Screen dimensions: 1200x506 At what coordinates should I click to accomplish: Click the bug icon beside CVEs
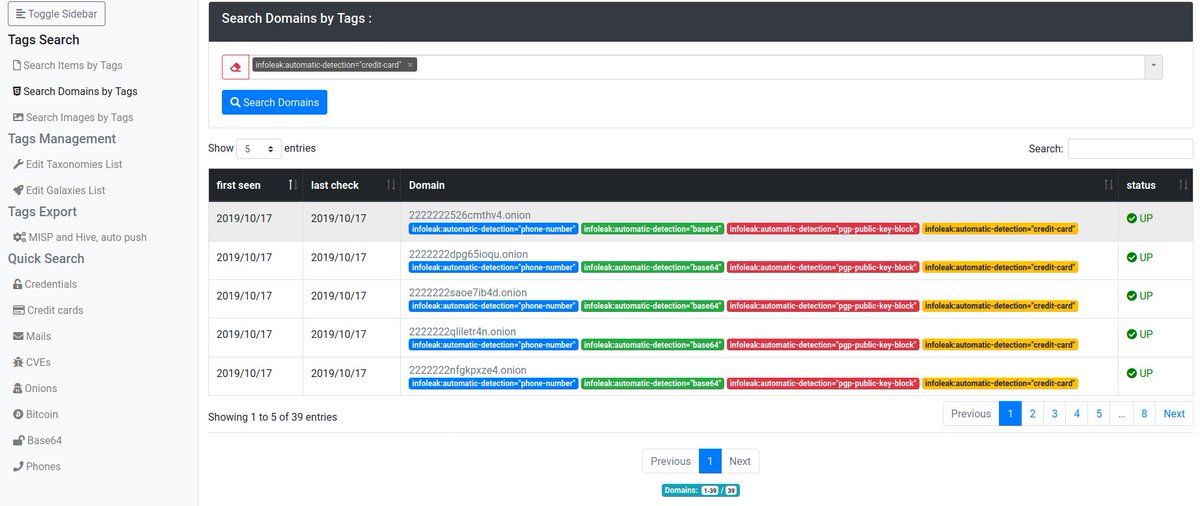pyautogui.click(x=18, y=362)
